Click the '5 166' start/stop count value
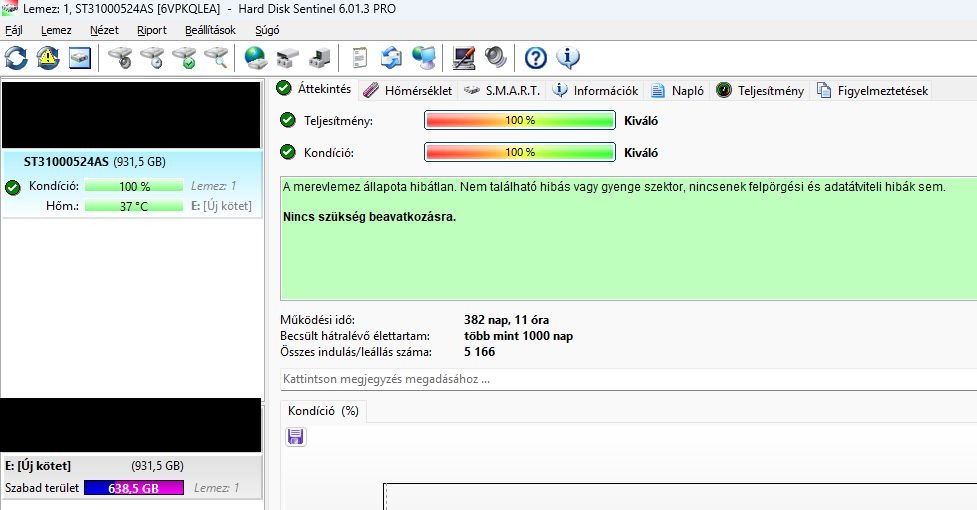Screen dimensions: 977x510 [479, 352]
